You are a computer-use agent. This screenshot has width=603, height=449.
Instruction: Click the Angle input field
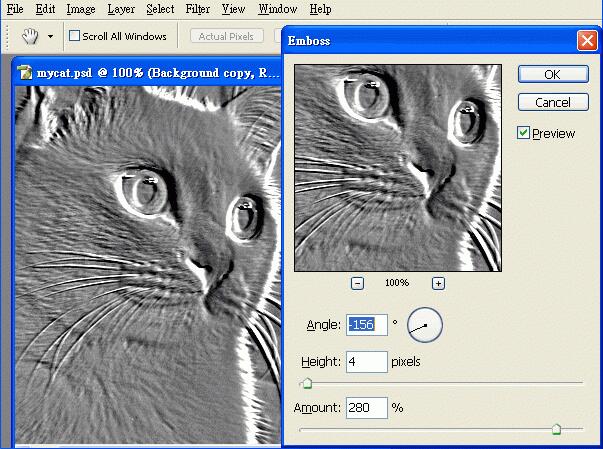[366, 324]
